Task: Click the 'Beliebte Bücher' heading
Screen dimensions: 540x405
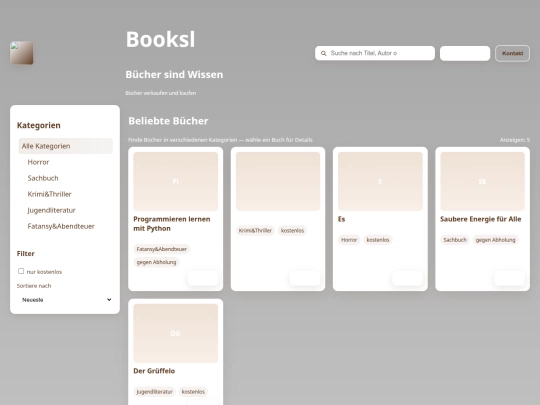Action: (x=168, y=121)
